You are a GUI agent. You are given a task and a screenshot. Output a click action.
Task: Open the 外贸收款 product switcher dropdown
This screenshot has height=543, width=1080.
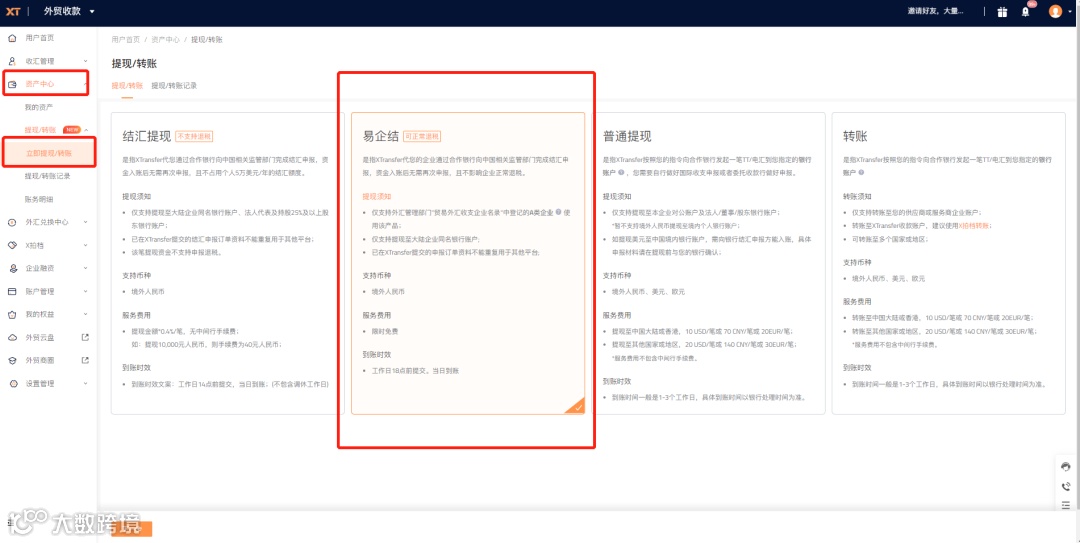pyautogui.click(x=70, y=11)
